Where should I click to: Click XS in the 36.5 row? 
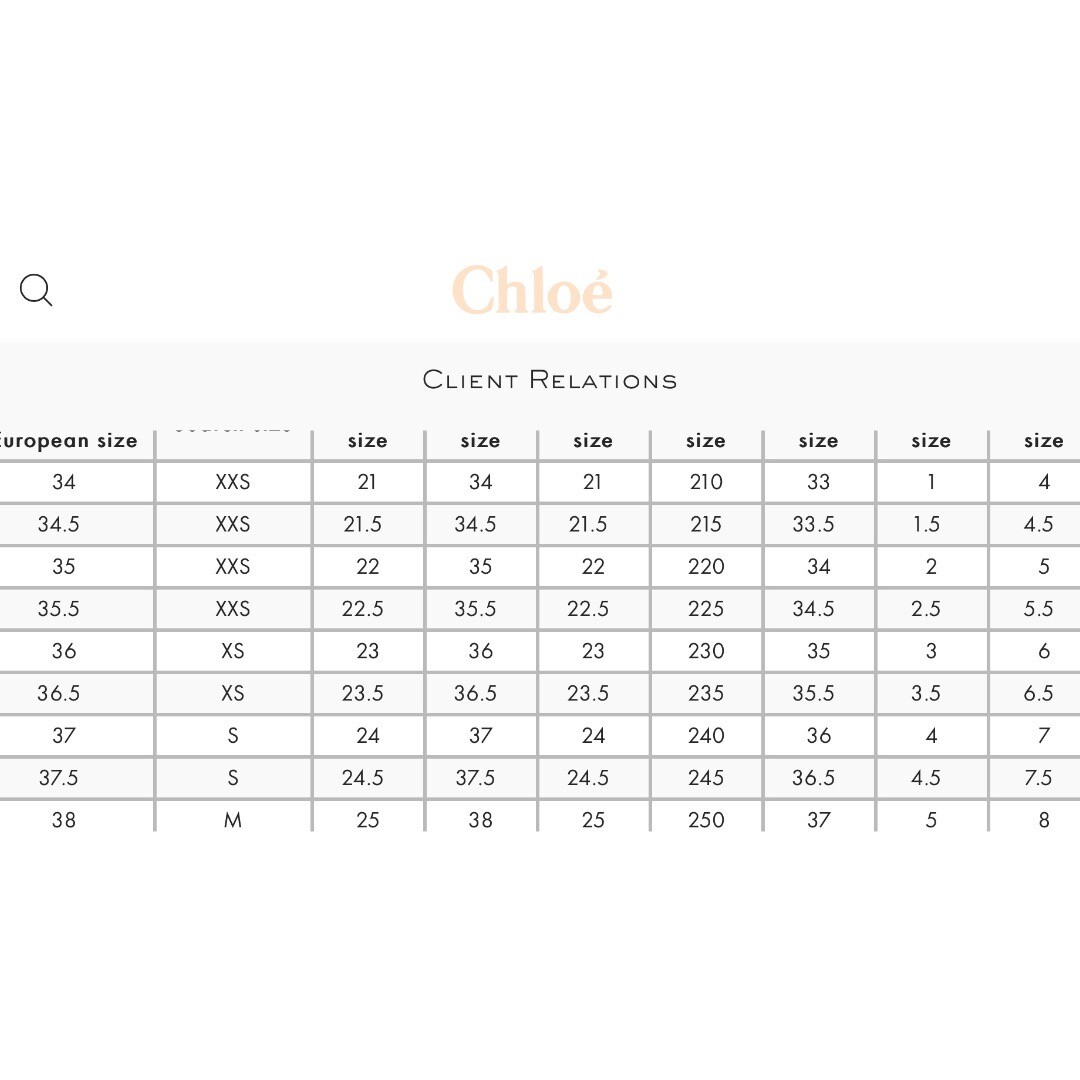(x=233, y=693)
